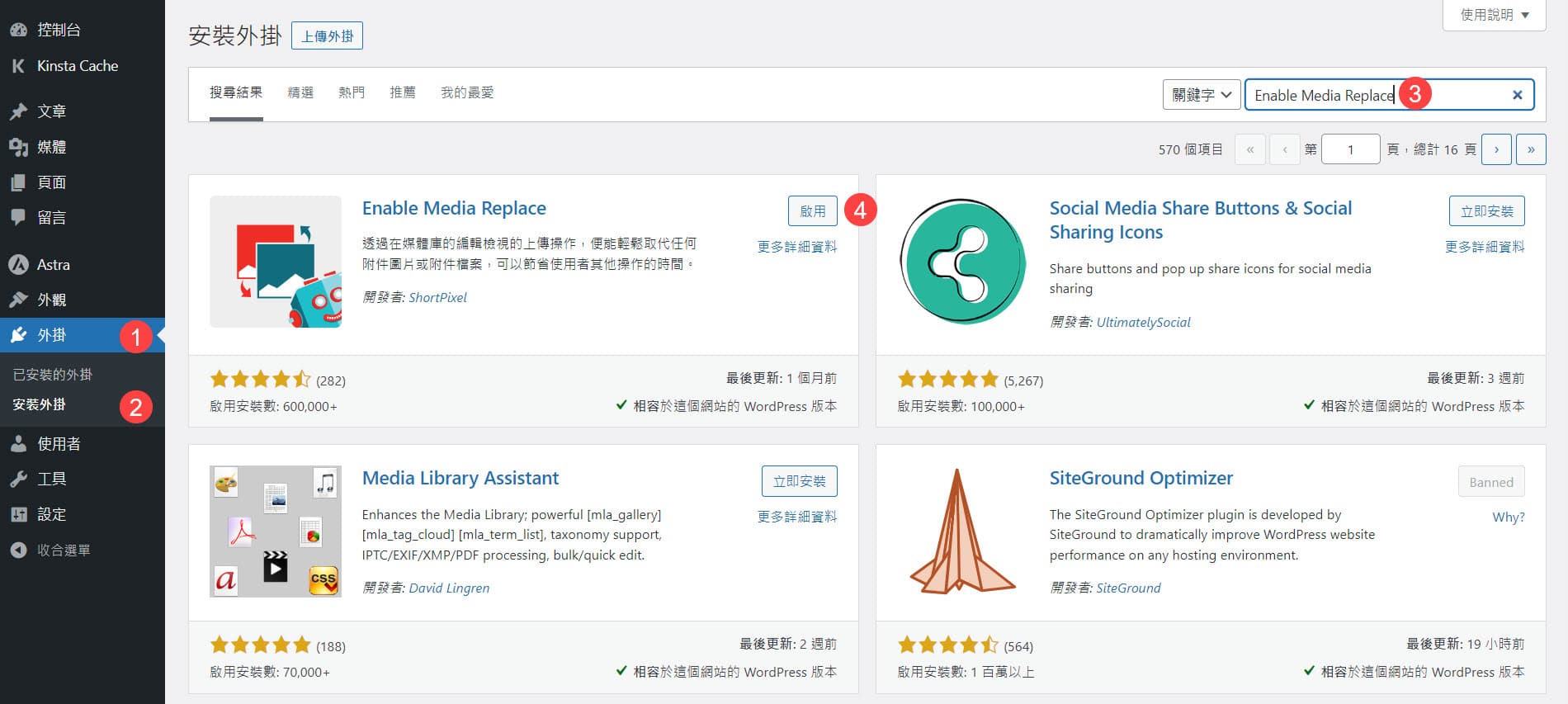Open 安裝外掛 submenu item
The width and height of the screenshot is (1568, 704).
point(39,404)
